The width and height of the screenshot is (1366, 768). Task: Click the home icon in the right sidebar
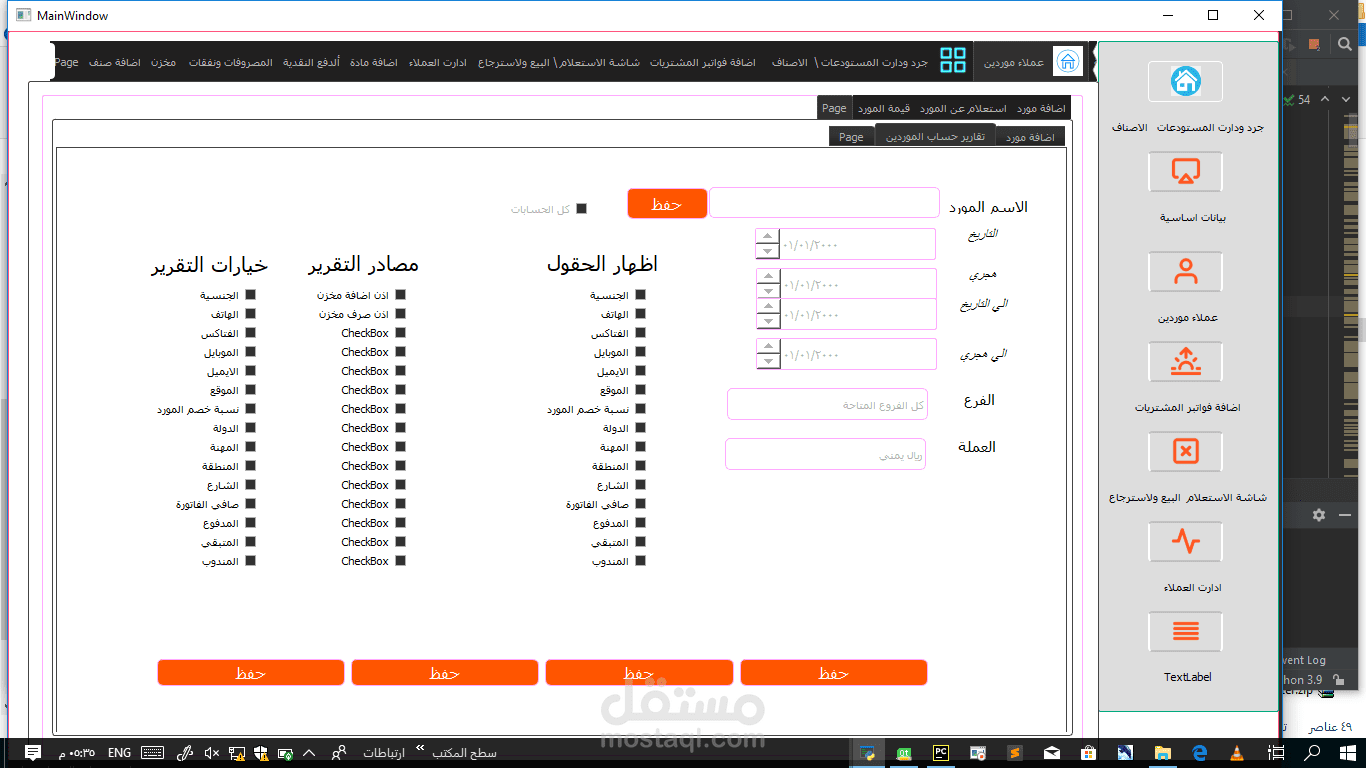[1185, 81]
